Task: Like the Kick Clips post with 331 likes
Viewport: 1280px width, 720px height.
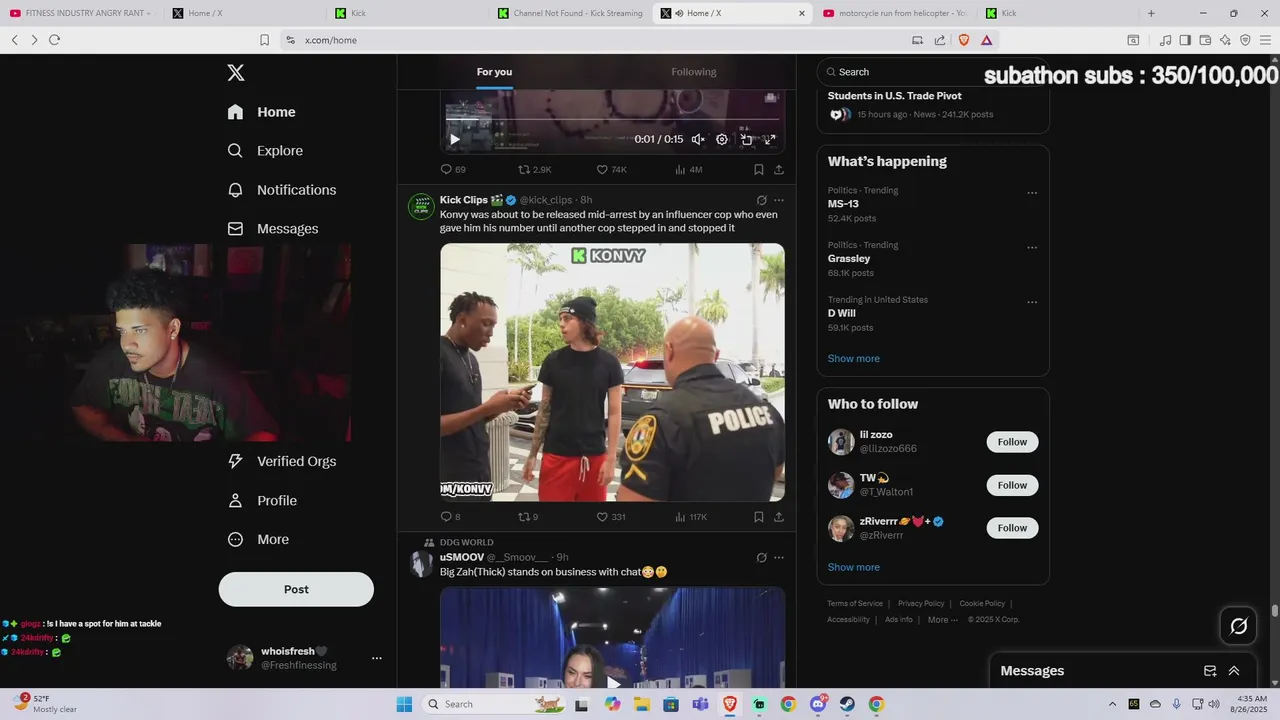Action: tap(611, 517)
